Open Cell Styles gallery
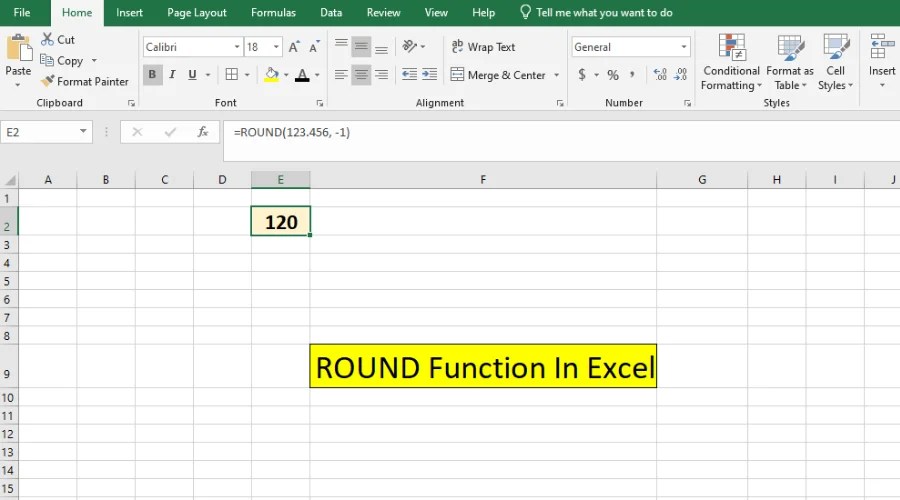 (835, 62)
